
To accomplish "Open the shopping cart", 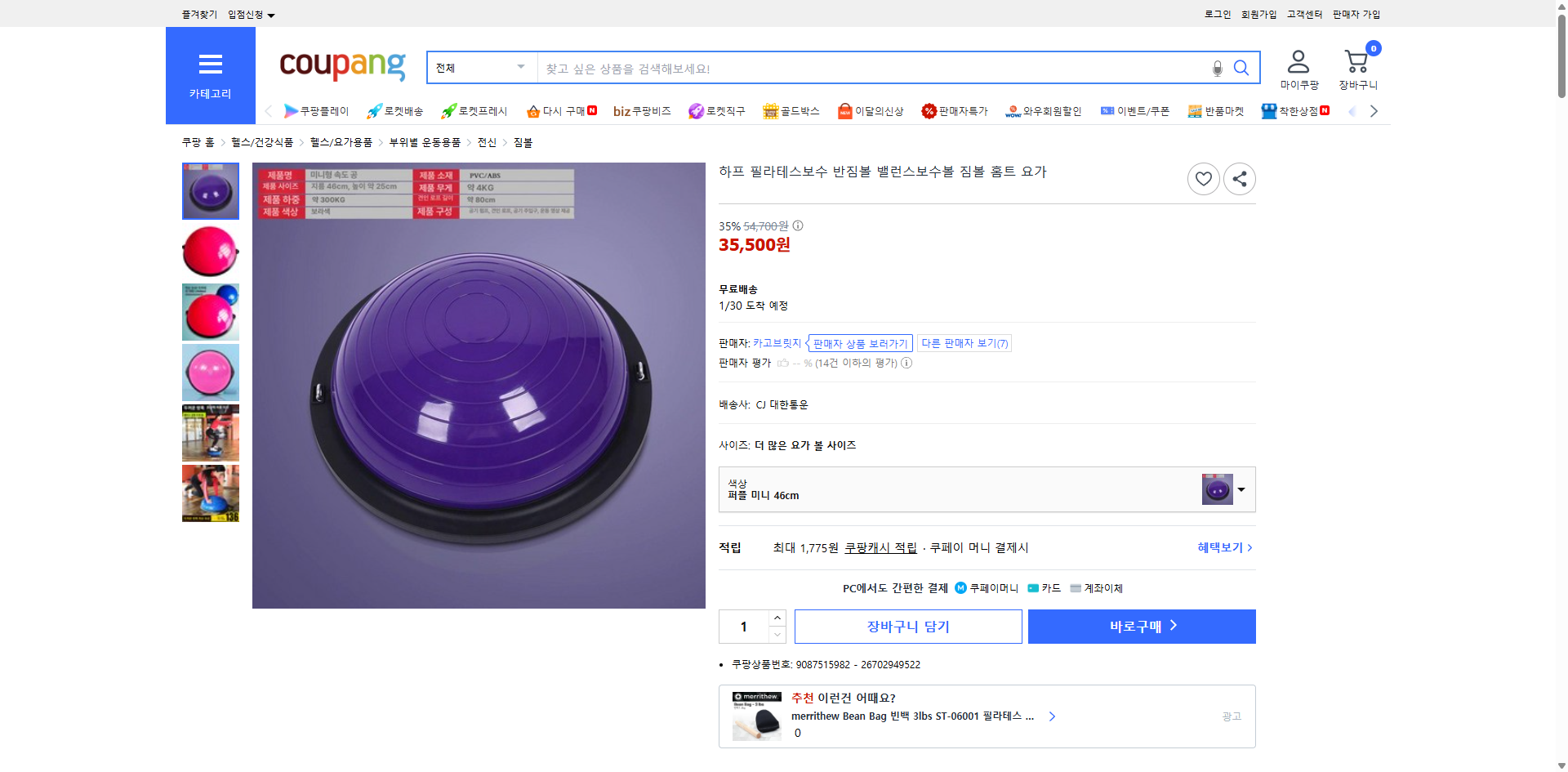I will [x=1356, y=67].
